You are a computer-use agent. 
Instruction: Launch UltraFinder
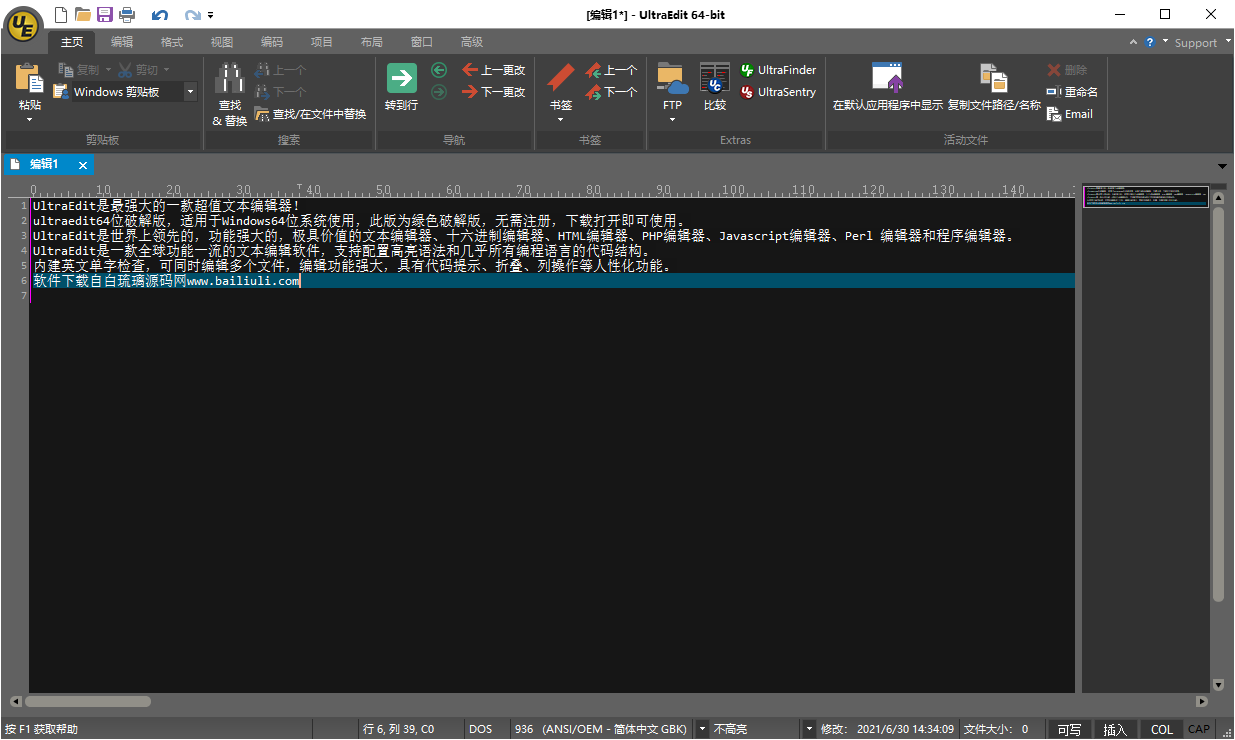coord(778,70)
